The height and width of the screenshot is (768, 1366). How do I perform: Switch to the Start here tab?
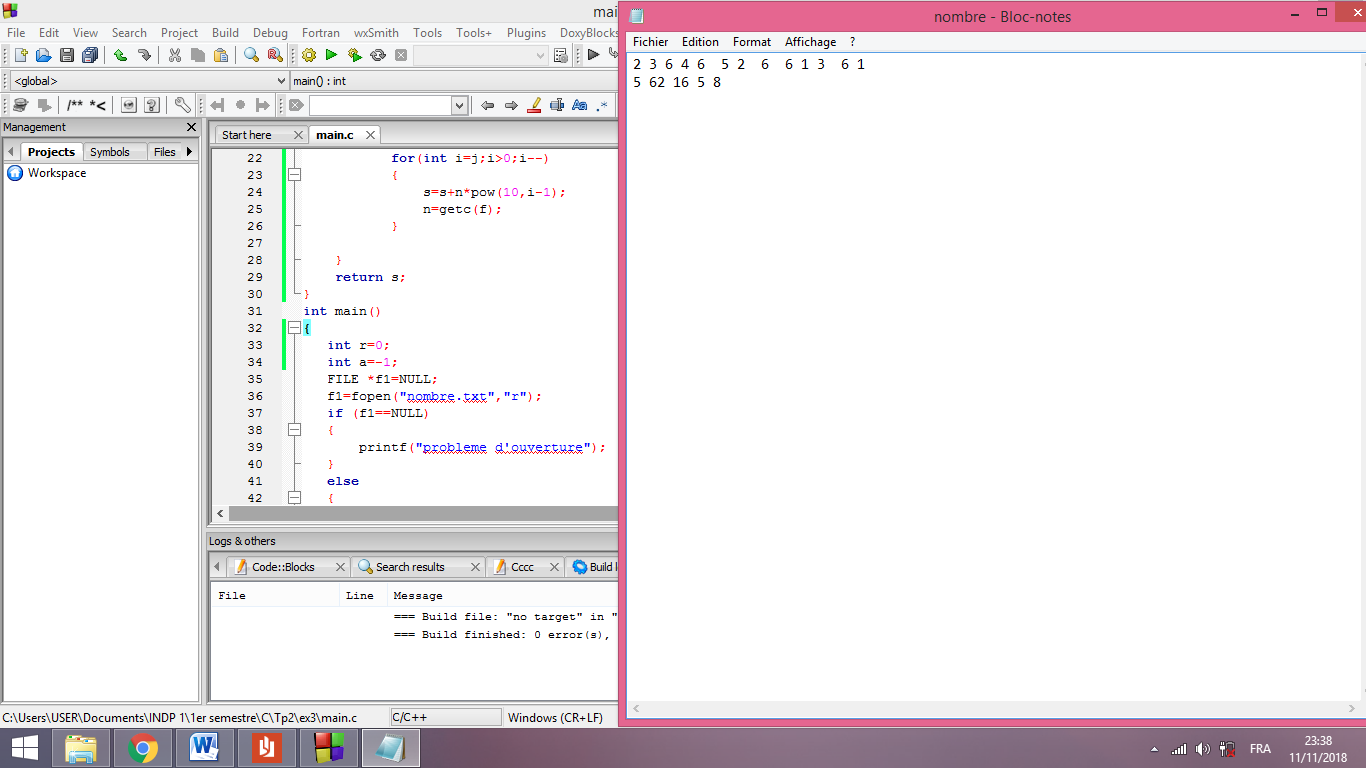[246, 135]
